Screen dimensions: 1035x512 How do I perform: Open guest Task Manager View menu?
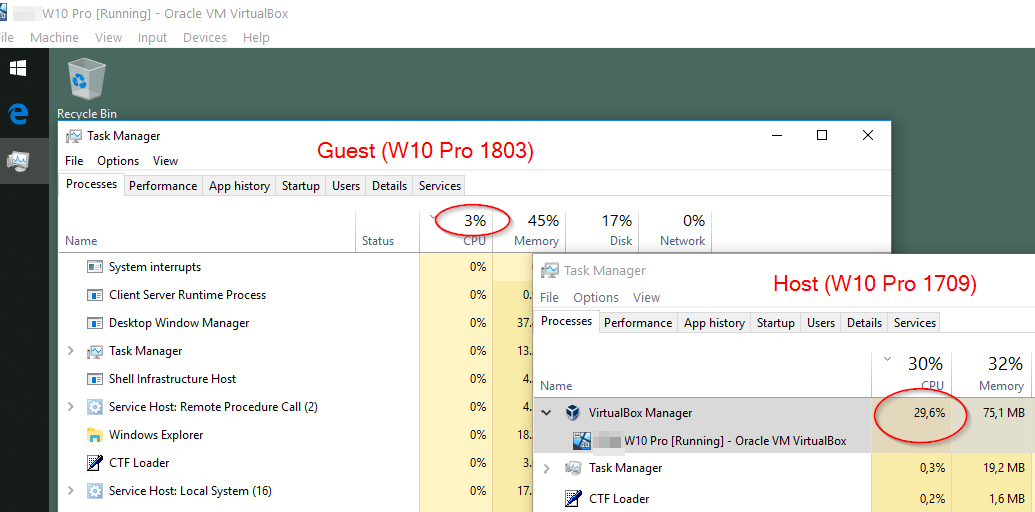(x=165, y=161)
